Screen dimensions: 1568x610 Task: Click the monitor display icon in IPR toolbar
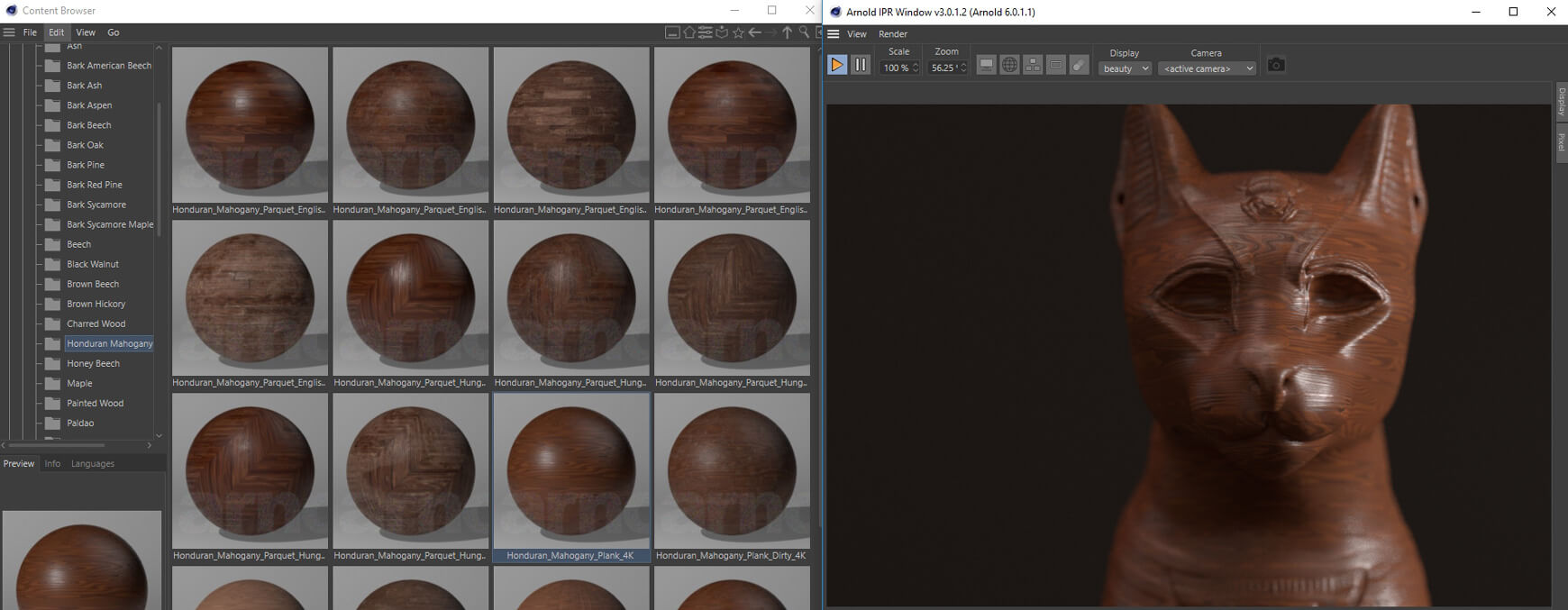pyautogui.click(x=987, y=65)
